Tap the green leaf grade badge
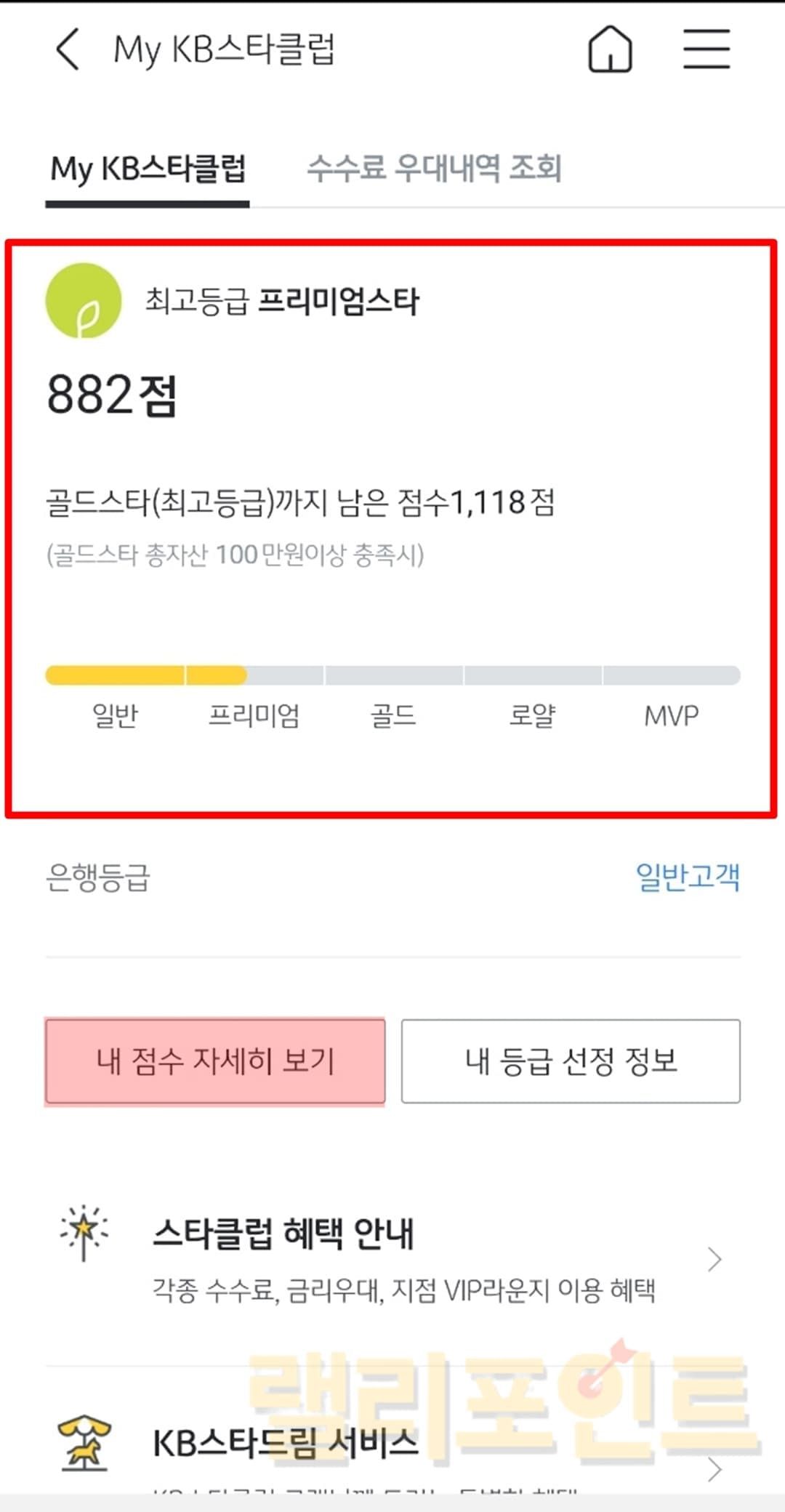Viewport: 785px width, 1512px height. [x=84, y=301]
